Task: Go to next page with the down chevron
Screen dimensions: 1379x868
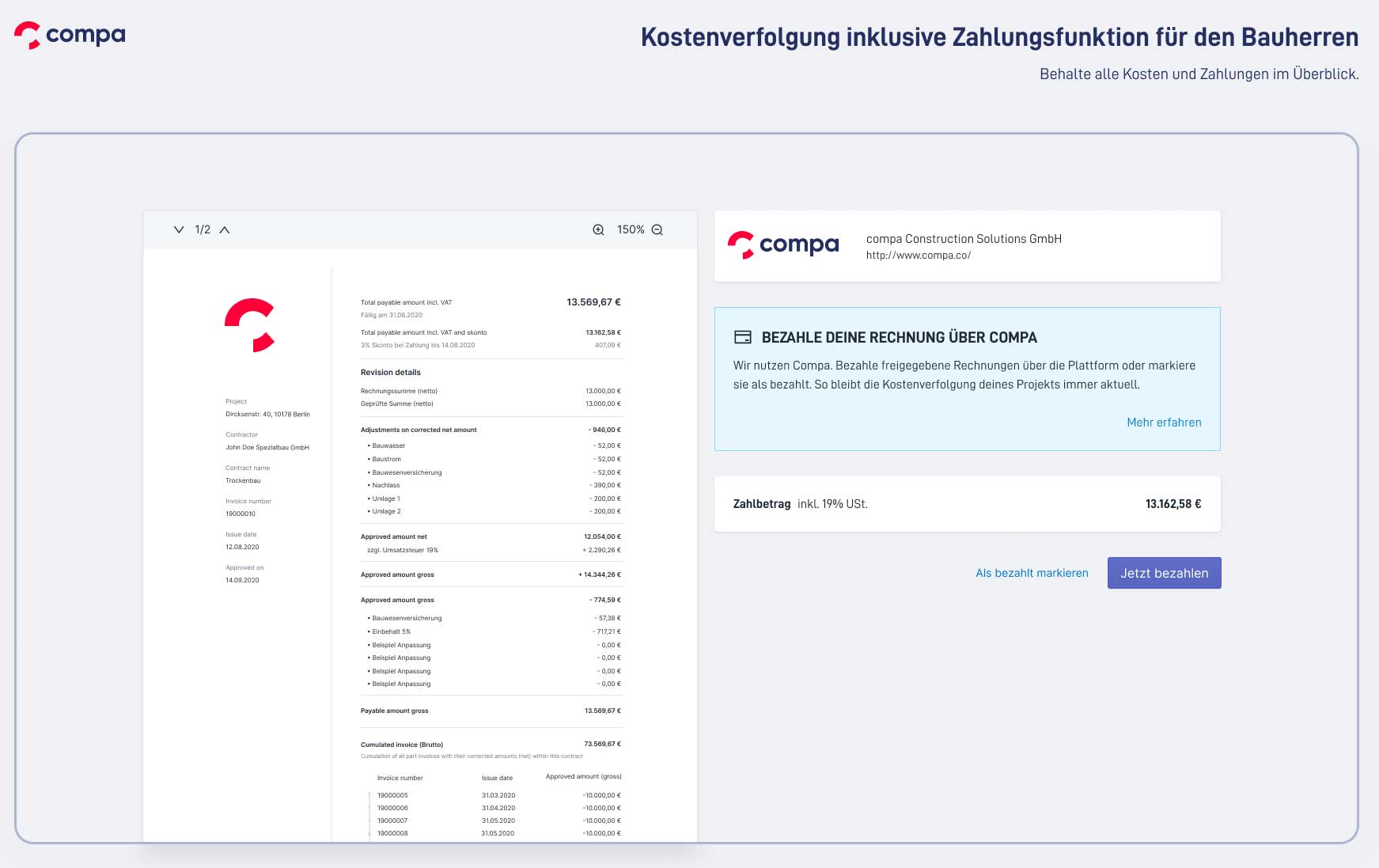Action: tap(179, 229)
